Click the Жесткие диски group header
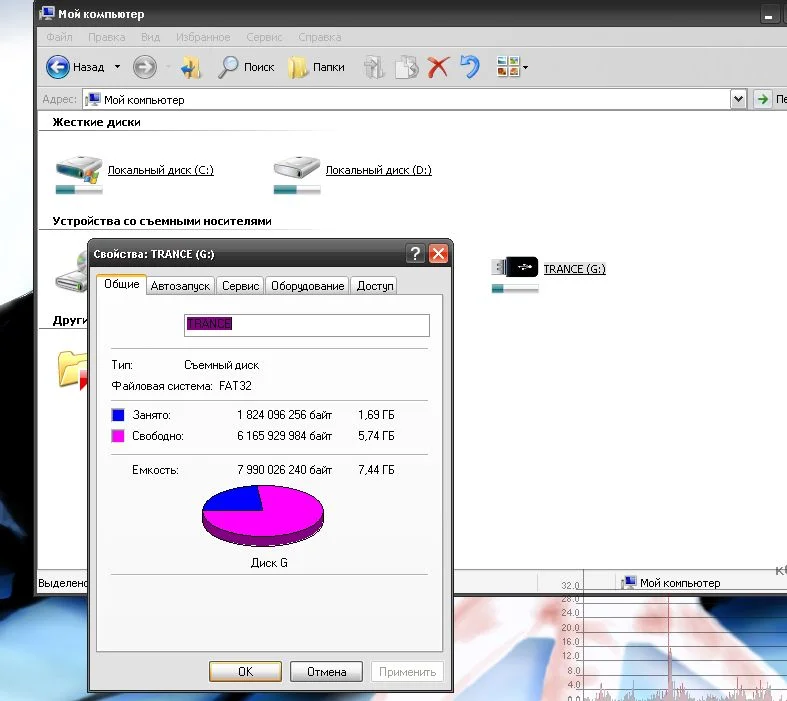 96,122
